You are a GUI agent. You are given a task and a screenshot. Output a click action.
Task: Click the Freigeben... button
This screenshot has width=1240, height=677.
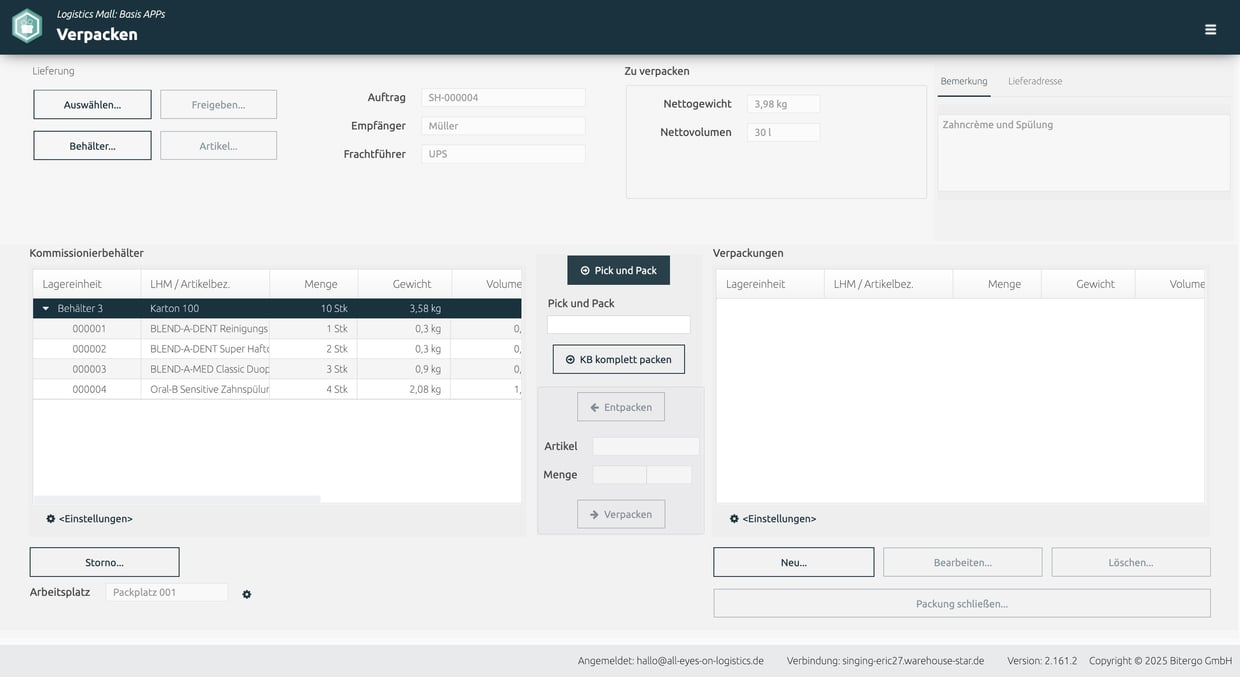click(218, 105)
